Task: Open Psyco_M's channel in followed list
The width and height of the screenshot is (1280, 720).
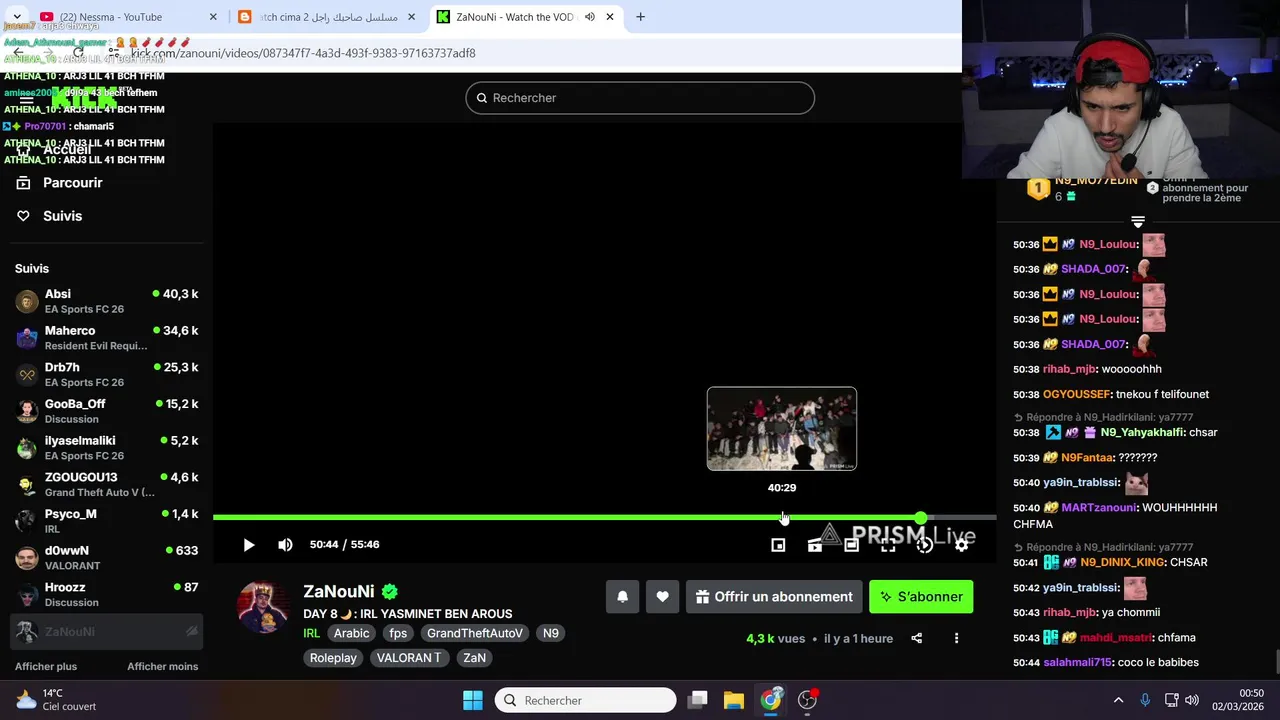Action: tap(106, 521)
